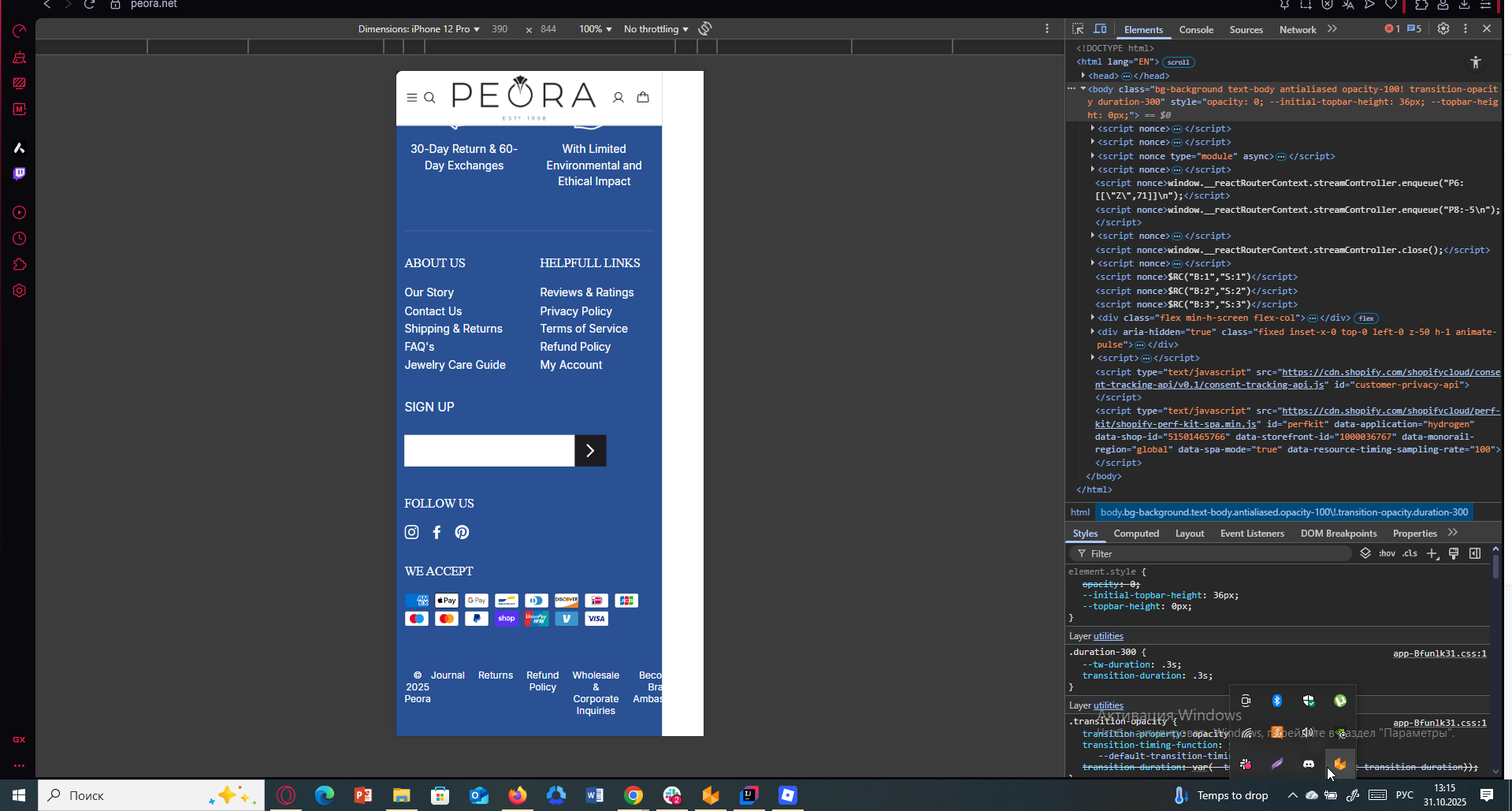Rotate the device viewport orientation
This screenshot has height=811, width=1512.
coord(705,28)
